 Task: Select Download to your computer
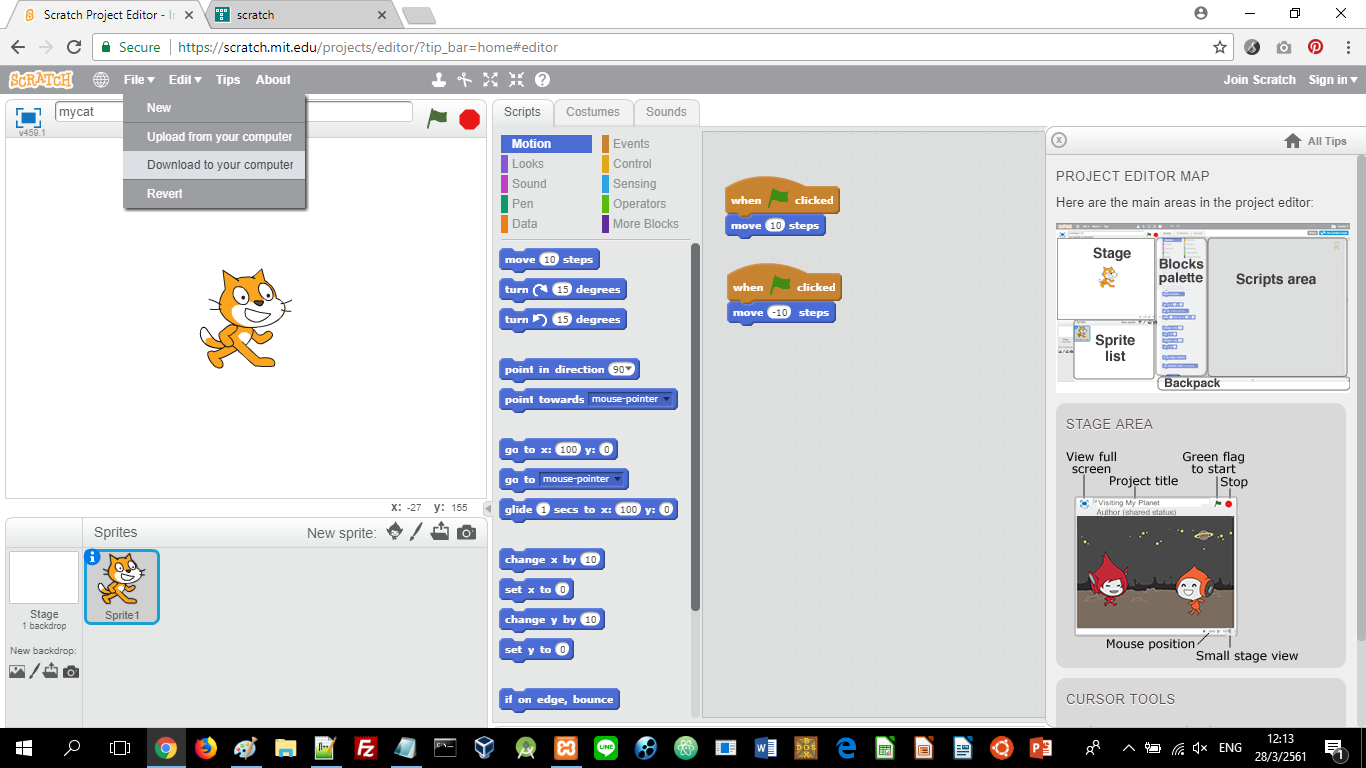tap(214, 165)
